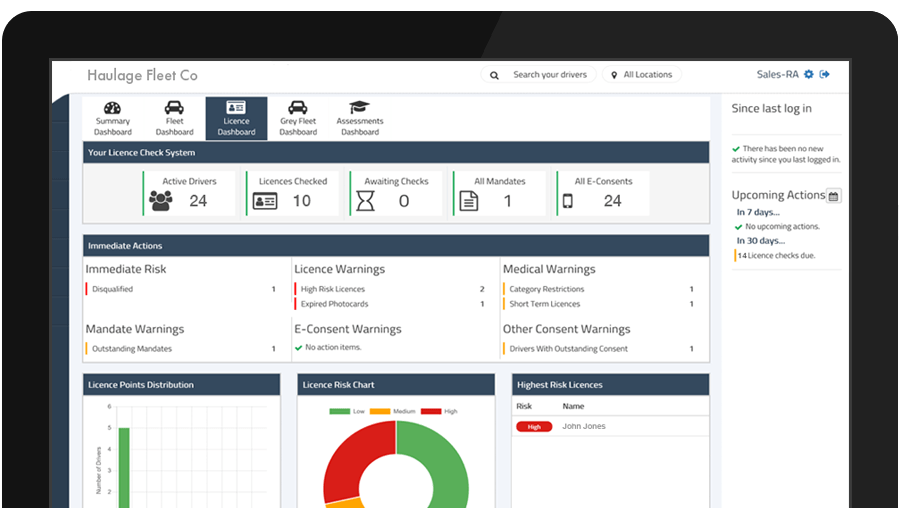Viewport: 900px width, 508px height.
Task: Open the Summary Dashboard tab
Action: coord(112,118)
